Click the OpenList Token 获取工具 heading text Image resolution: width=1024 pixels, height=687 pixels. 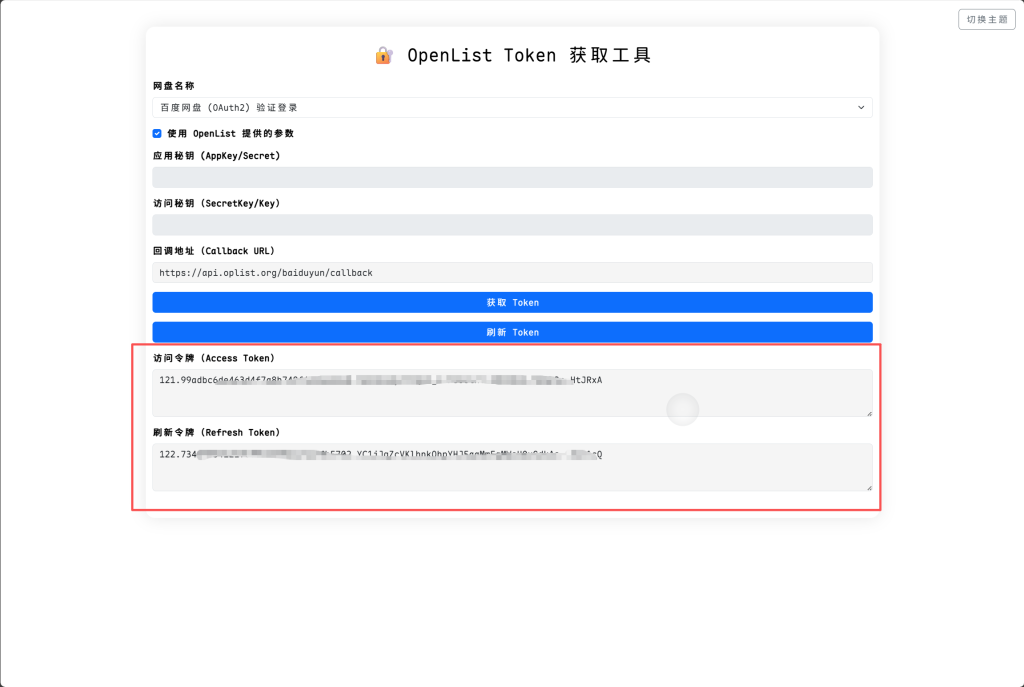(x=529, y=56)
